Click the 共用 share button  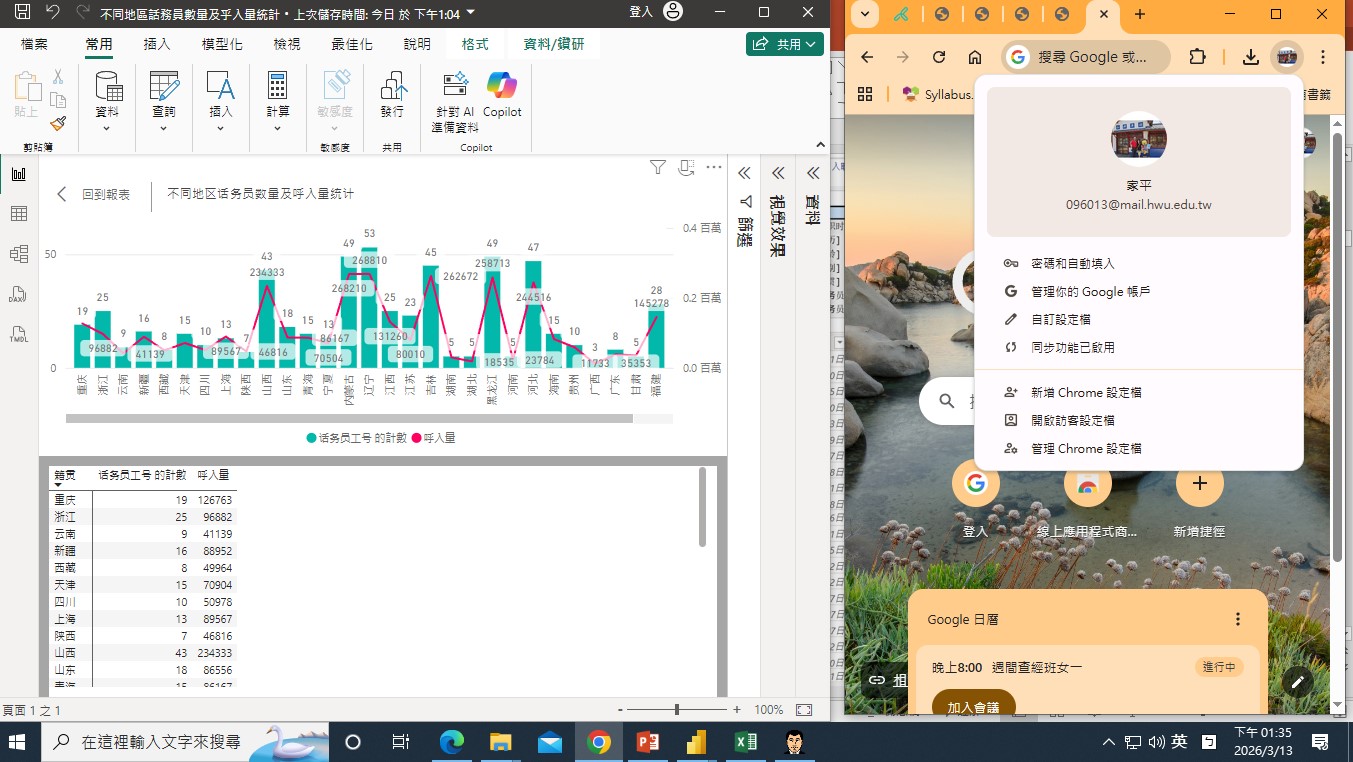point(784,45)
